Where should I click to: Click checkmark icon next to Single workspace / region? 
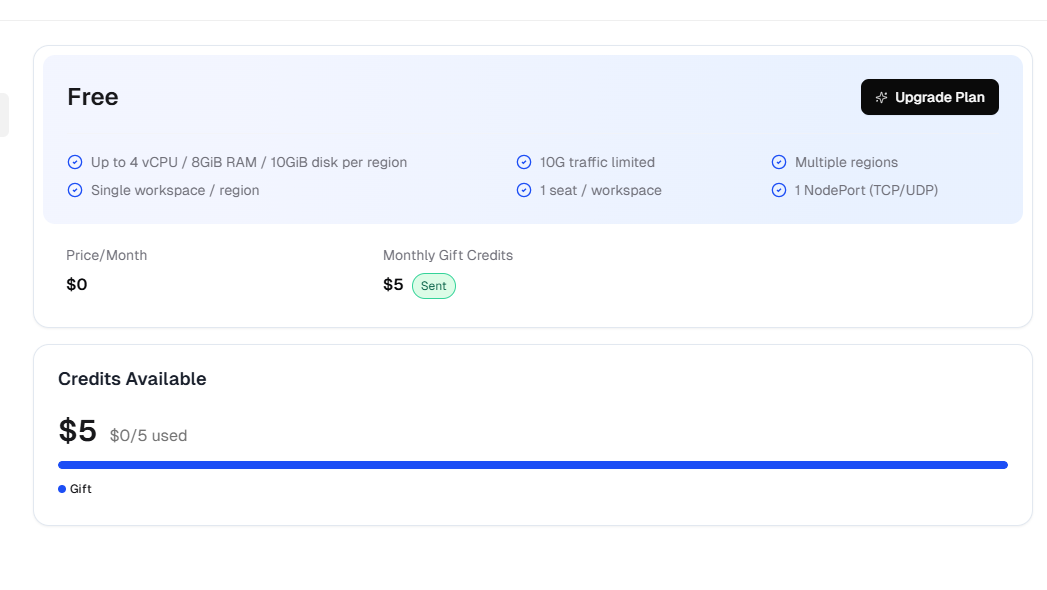tap(74, 190)
